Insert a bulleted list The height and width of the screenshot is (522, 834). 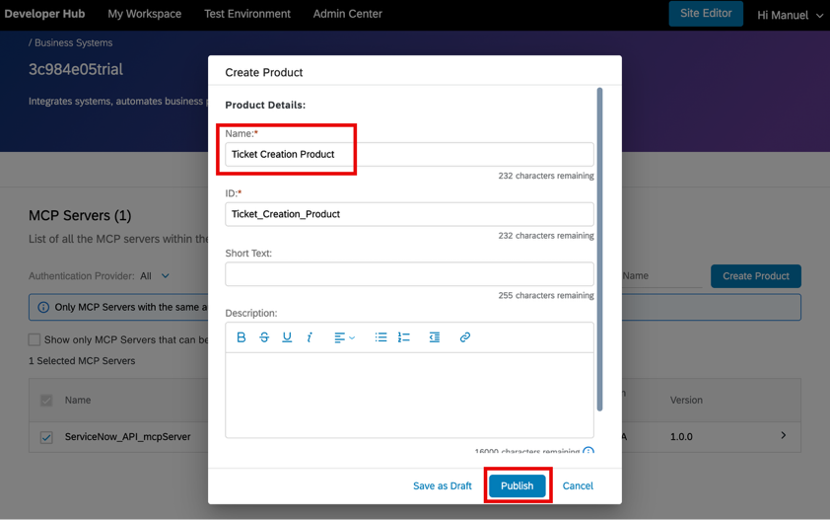pos(381,337)
